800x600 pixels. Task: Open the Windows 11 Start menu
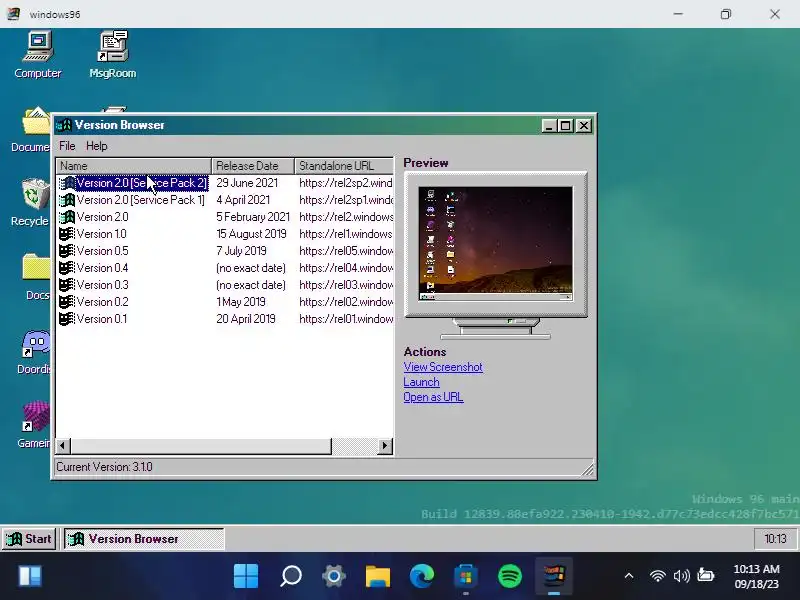point(246,576)
